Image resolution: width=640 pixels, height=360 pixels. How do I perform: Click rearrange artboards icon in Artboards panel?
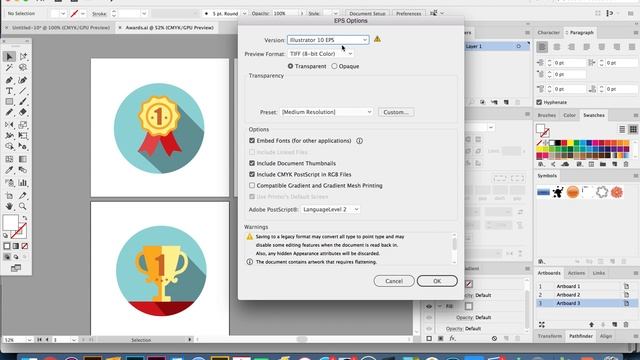pos(542,324)
